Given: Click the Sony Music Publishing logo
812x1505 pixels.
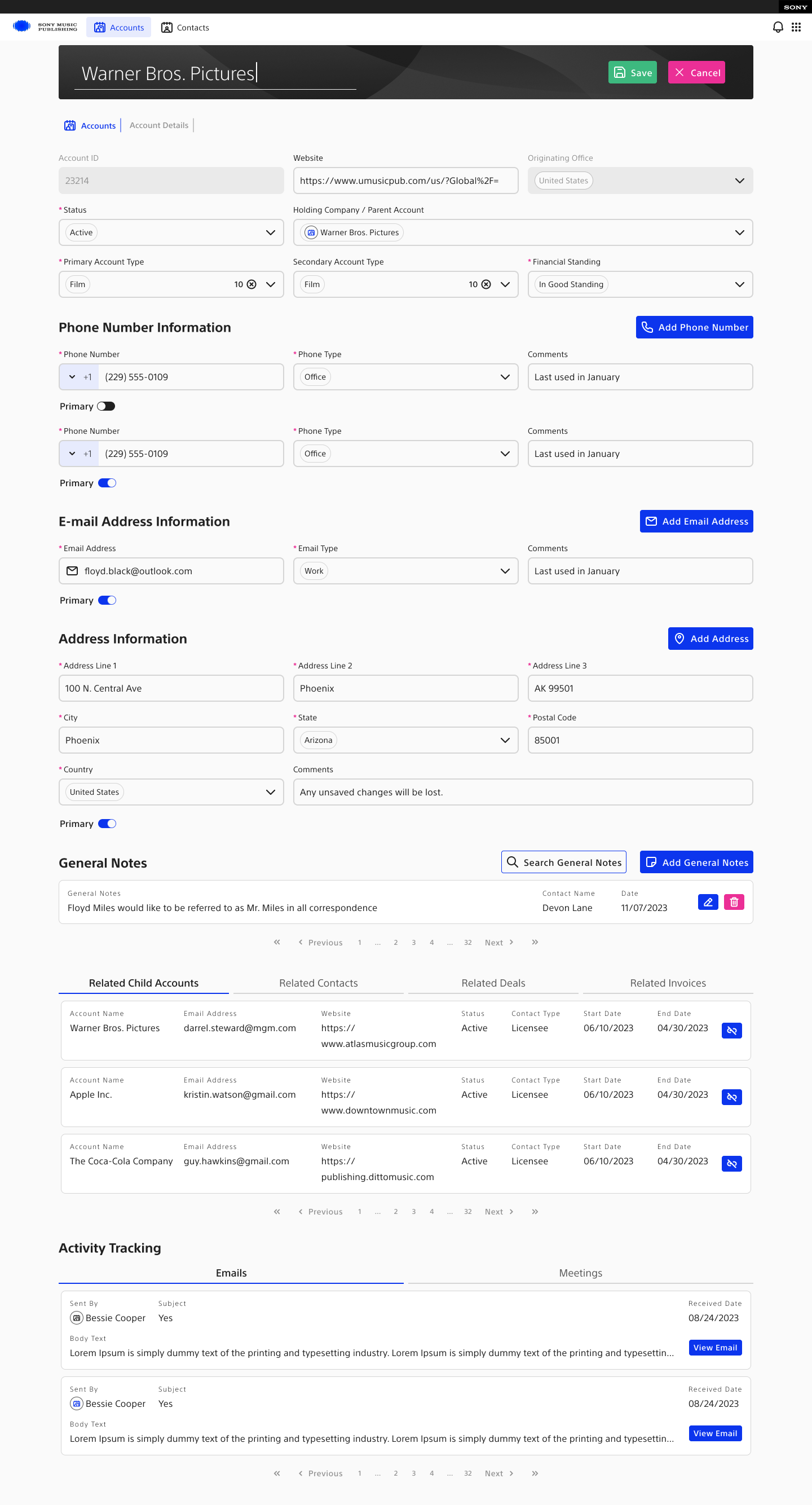Looking at the screenshot, I should pos(45,27).
